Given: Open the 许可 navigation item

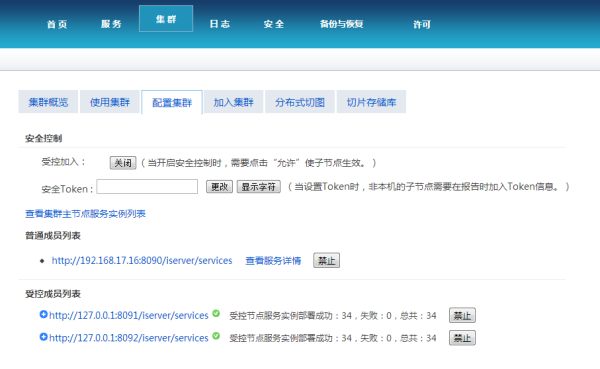Looking at the screenshot, I should coord(422,24).
